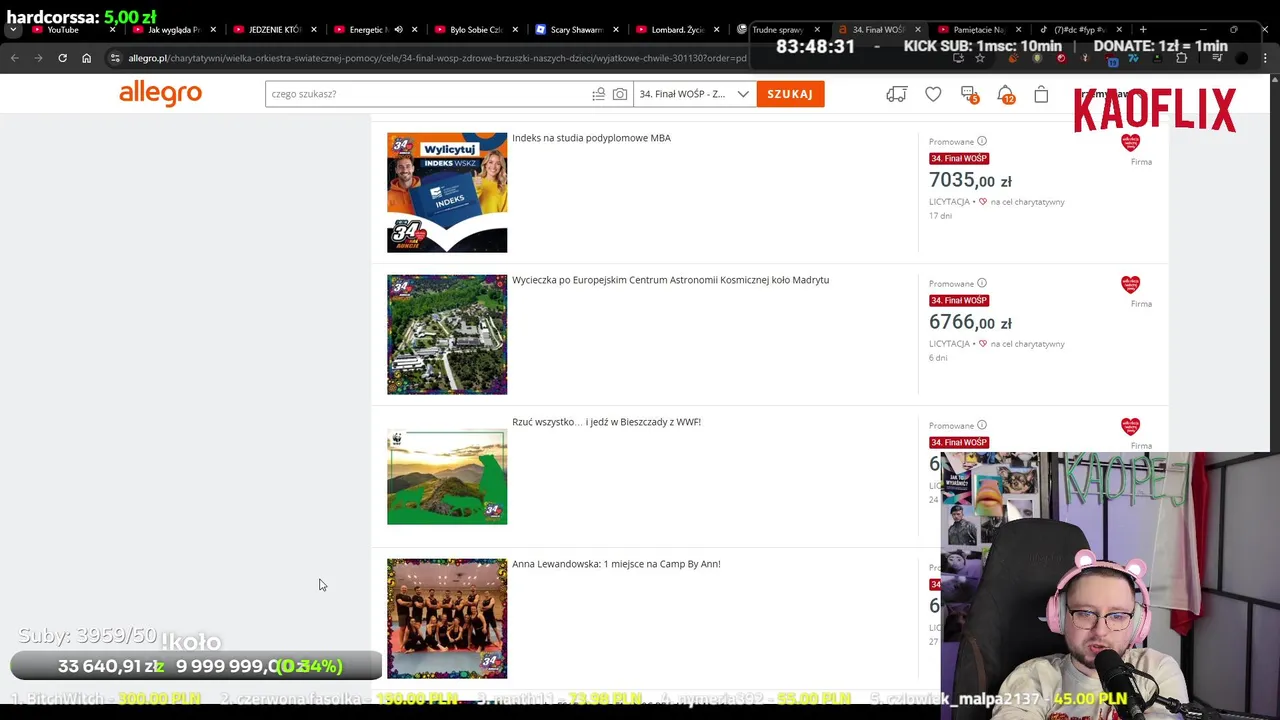Reload the page with the refresh icon
Screen dimensions: 1280x720
click(x=62, y=58)
